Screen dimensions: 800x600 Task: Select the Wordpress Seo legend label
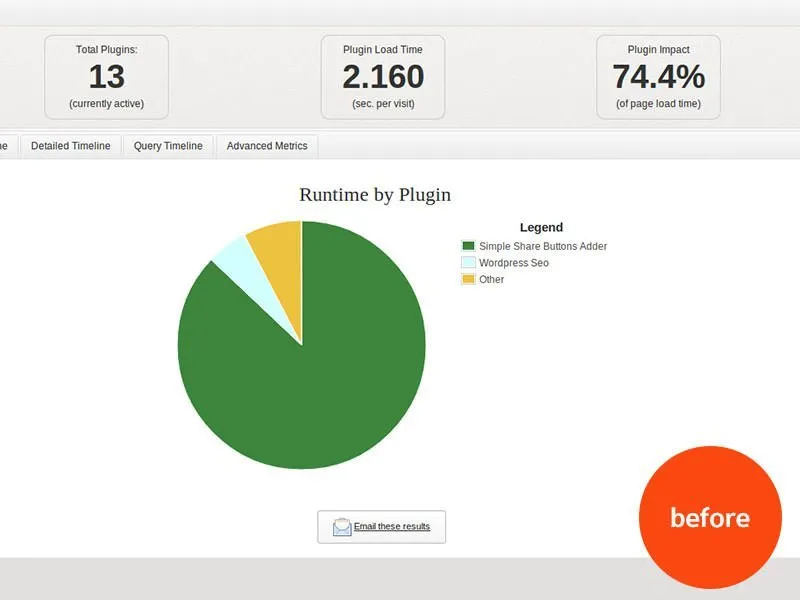(x=514, y=263)
